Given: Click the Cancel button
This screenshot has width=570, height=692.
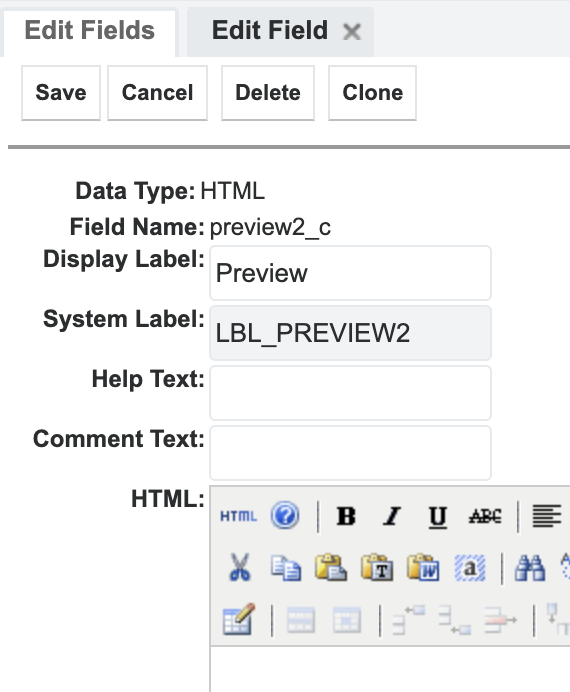Looking at the screenshot, I should pos(158,93).
